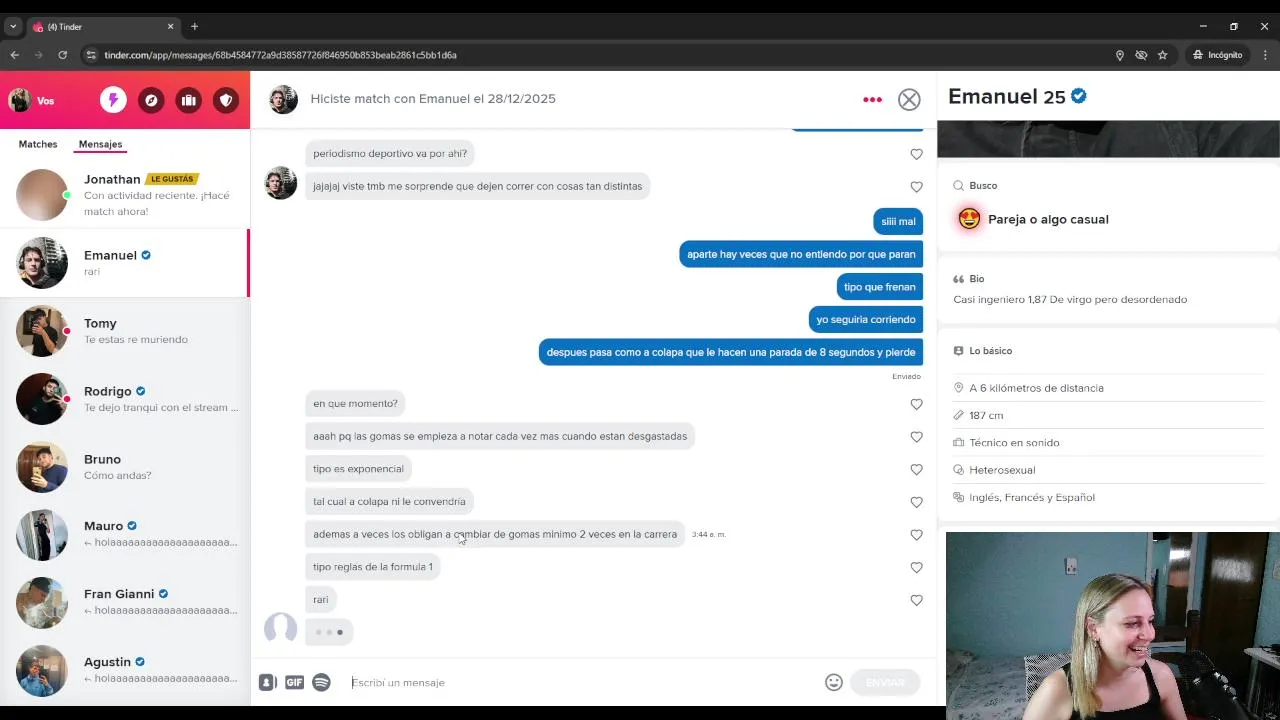Screen dimensions: 1280x720
Task: Click the sticker icon beside GIF
Action: (x=267, y=682)
